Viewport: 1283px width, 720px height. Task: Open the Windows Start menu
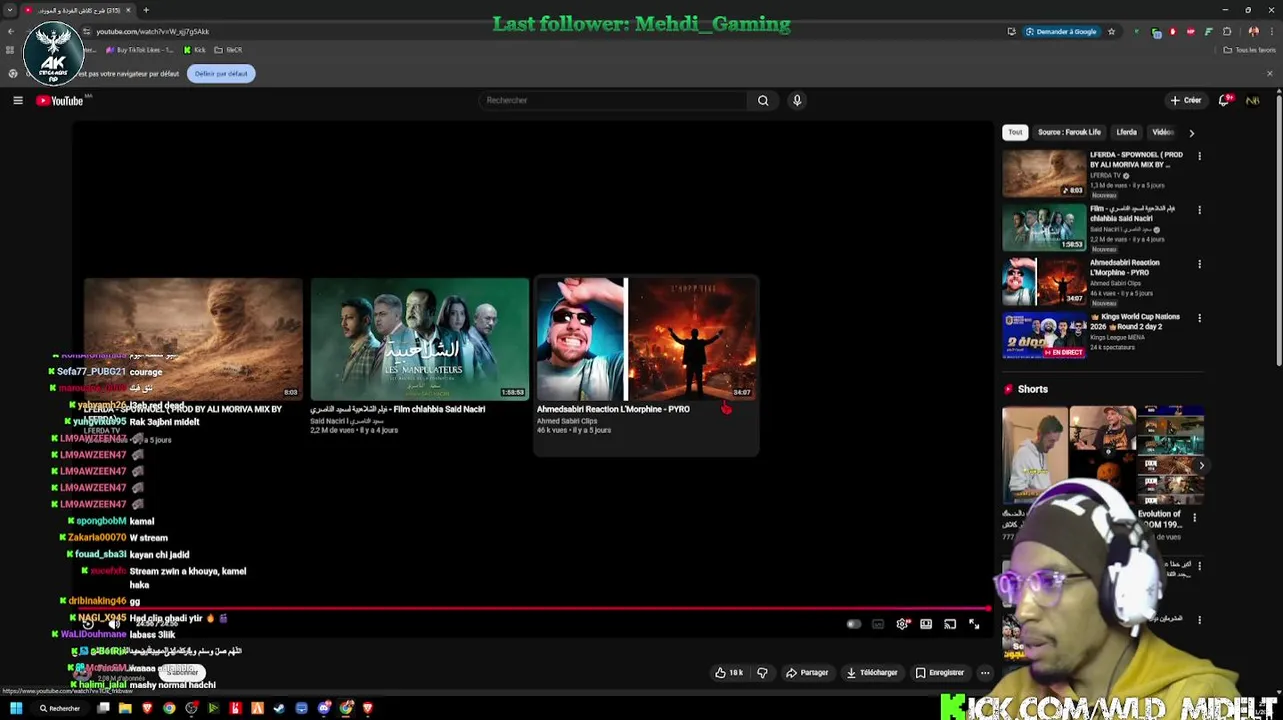pyautogui.click(x=16, y=708)
